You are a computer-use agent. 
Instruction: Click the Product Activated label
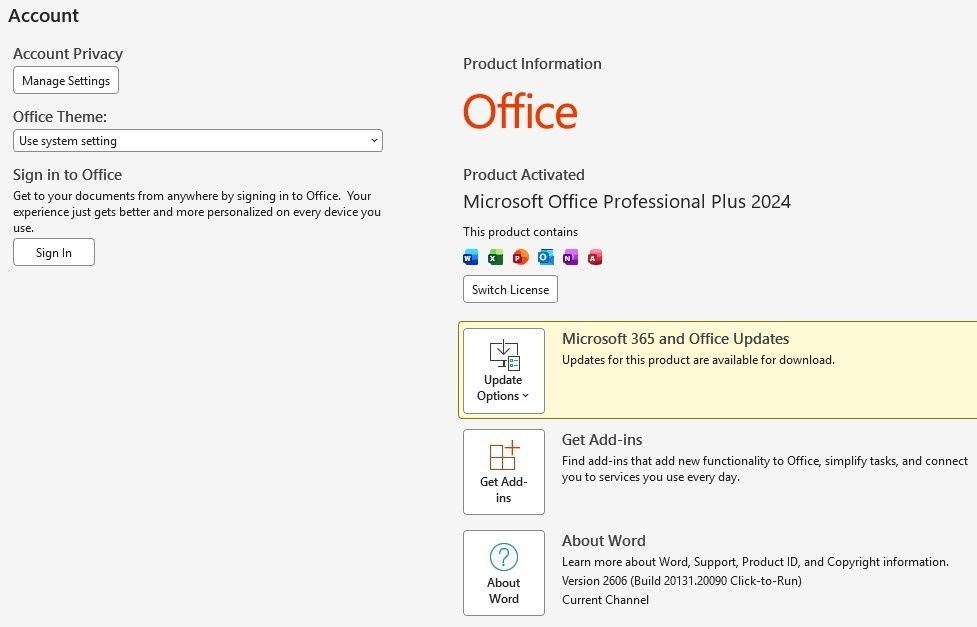(523, 175)
